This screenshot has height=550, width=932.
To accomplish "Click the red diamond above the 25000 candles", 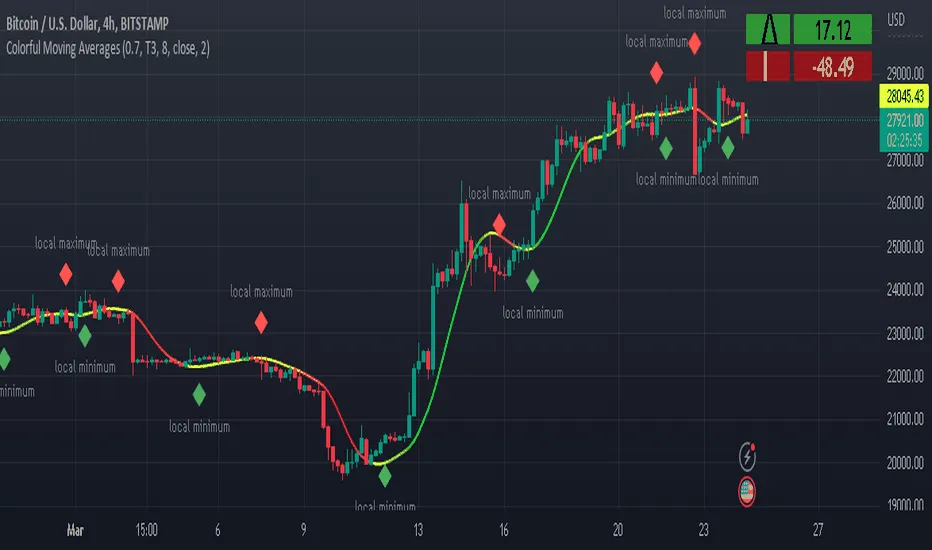I will (498, 223).
